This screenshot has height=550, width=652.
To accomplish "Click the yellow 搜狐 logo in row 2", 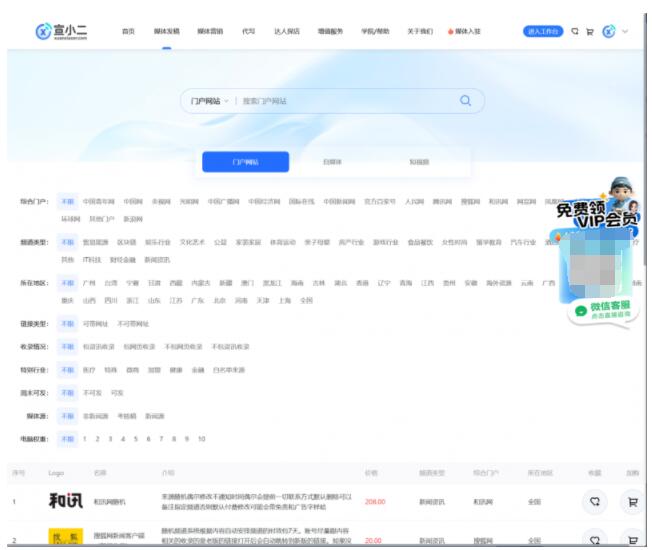I will pyautogui.click(x=66, y=537).
